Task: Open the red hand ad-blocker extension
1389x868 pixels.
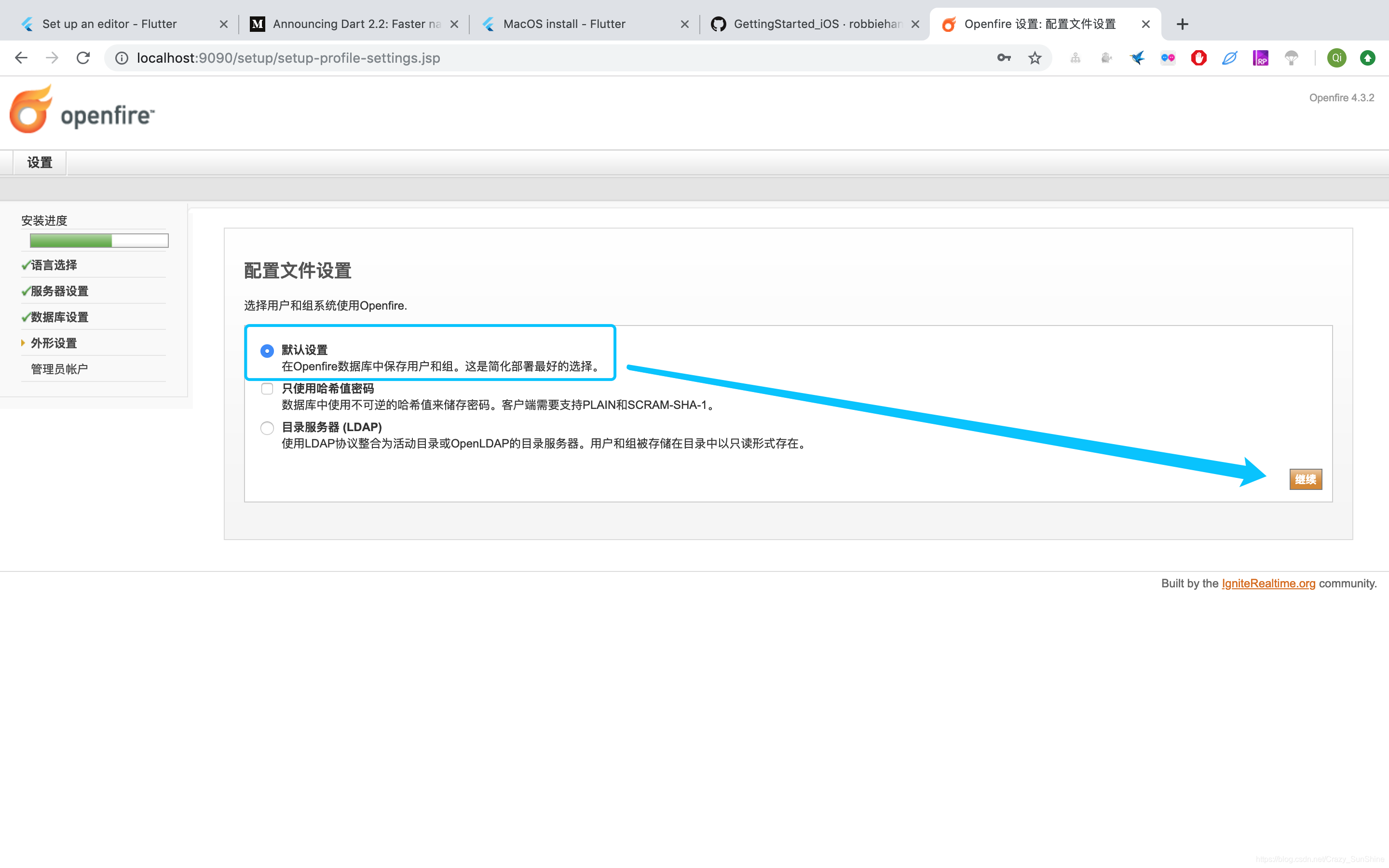Action: (1198, 58)
